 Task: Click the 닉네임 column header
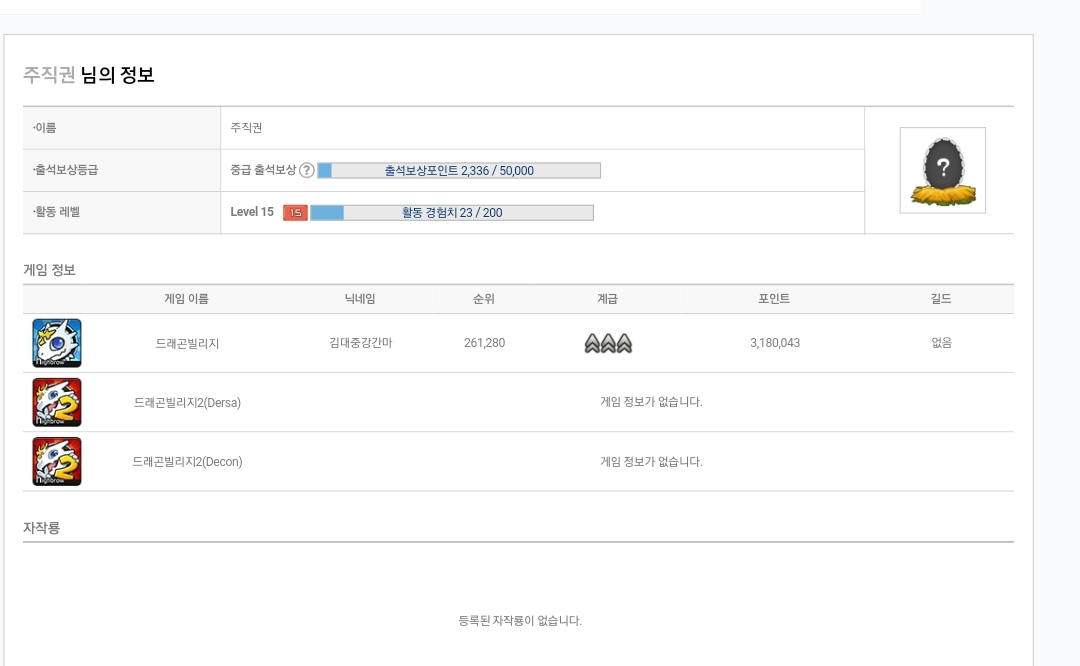pyautogui.click(x=360, y=299)
